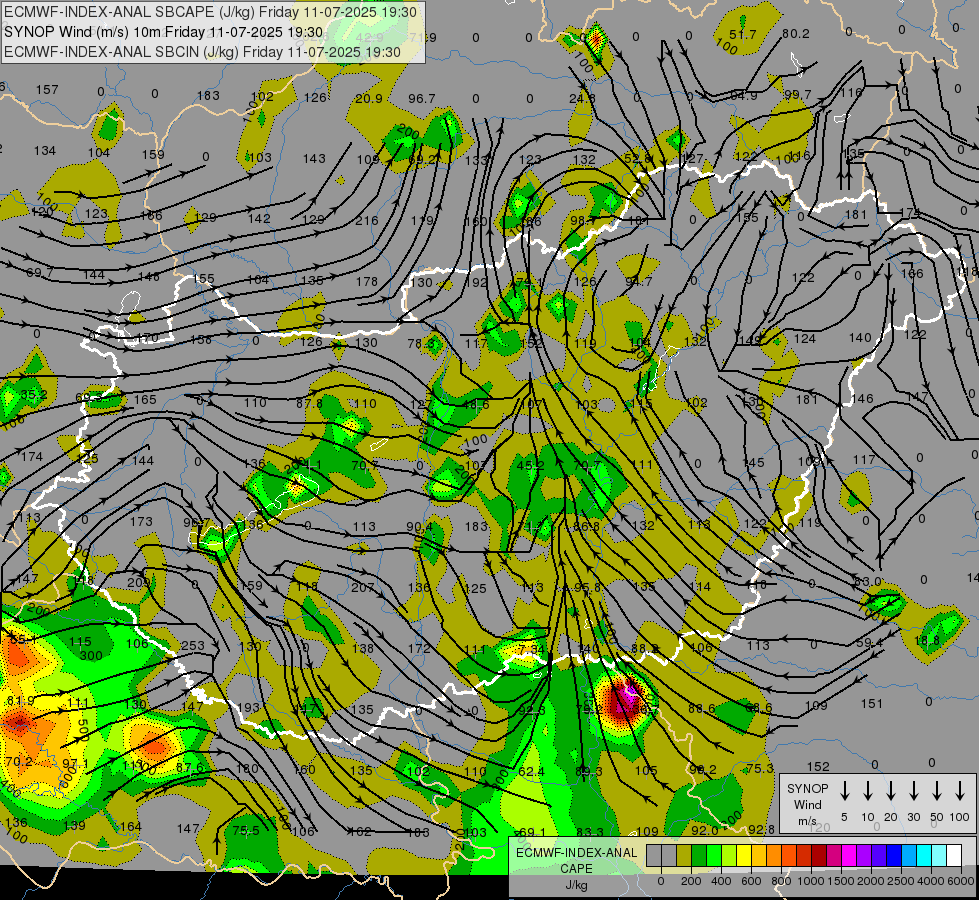Screen dimensions: 979x900
Task: Click the 1000 tick label on CAPE scale
Action: [x=811, y=881]
